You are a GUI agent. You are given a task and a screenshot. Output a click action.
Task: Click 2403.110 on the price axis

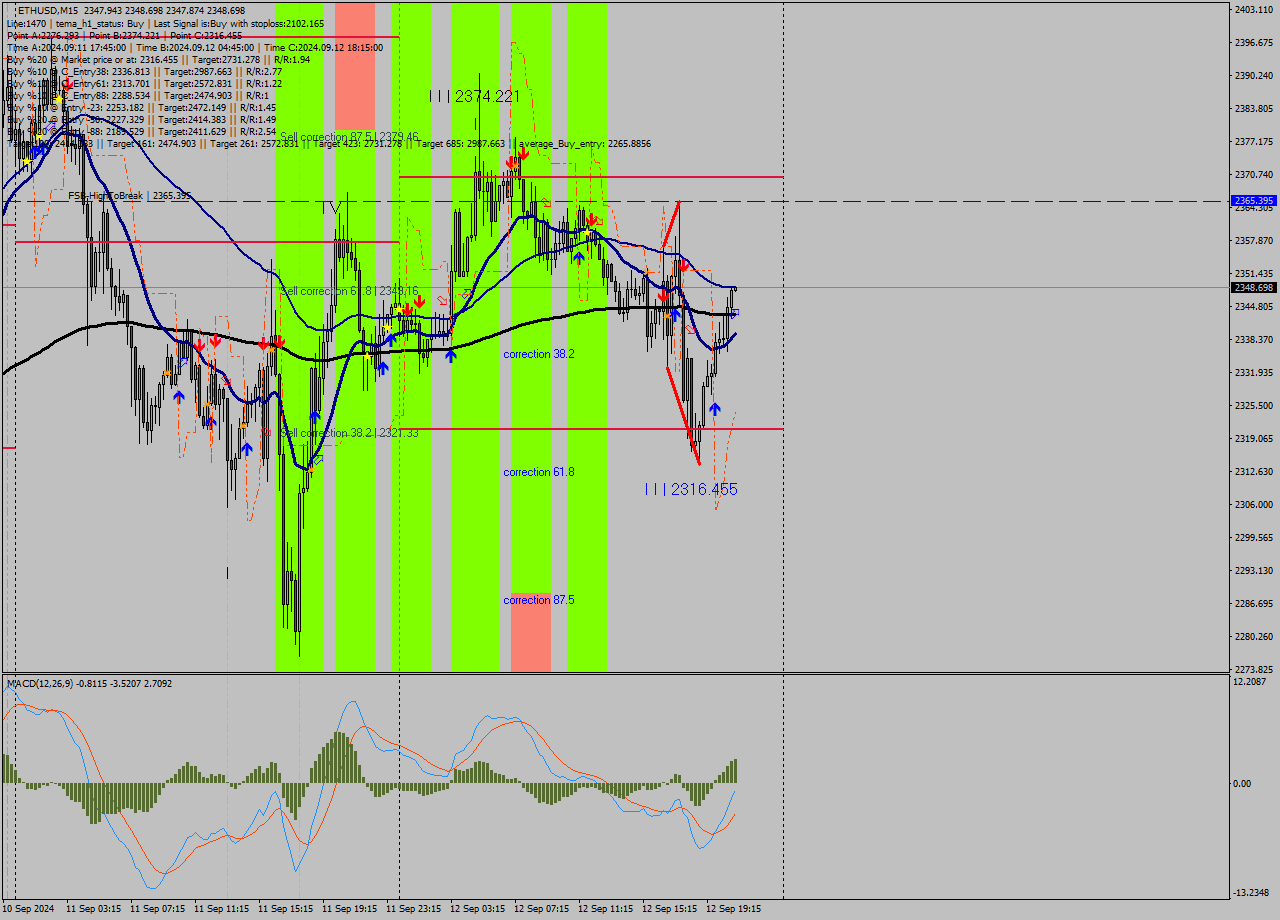(1254, 10)
